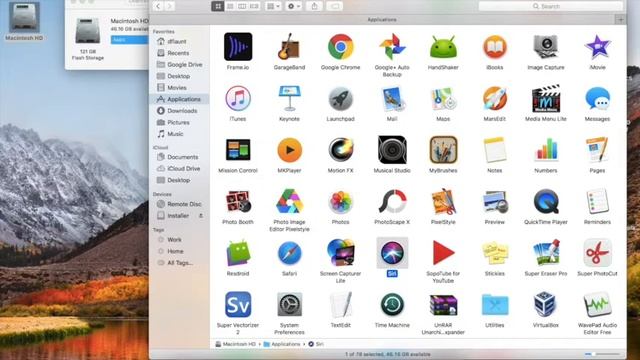Click the MarsEdit icon

click(x=495, y=98)
